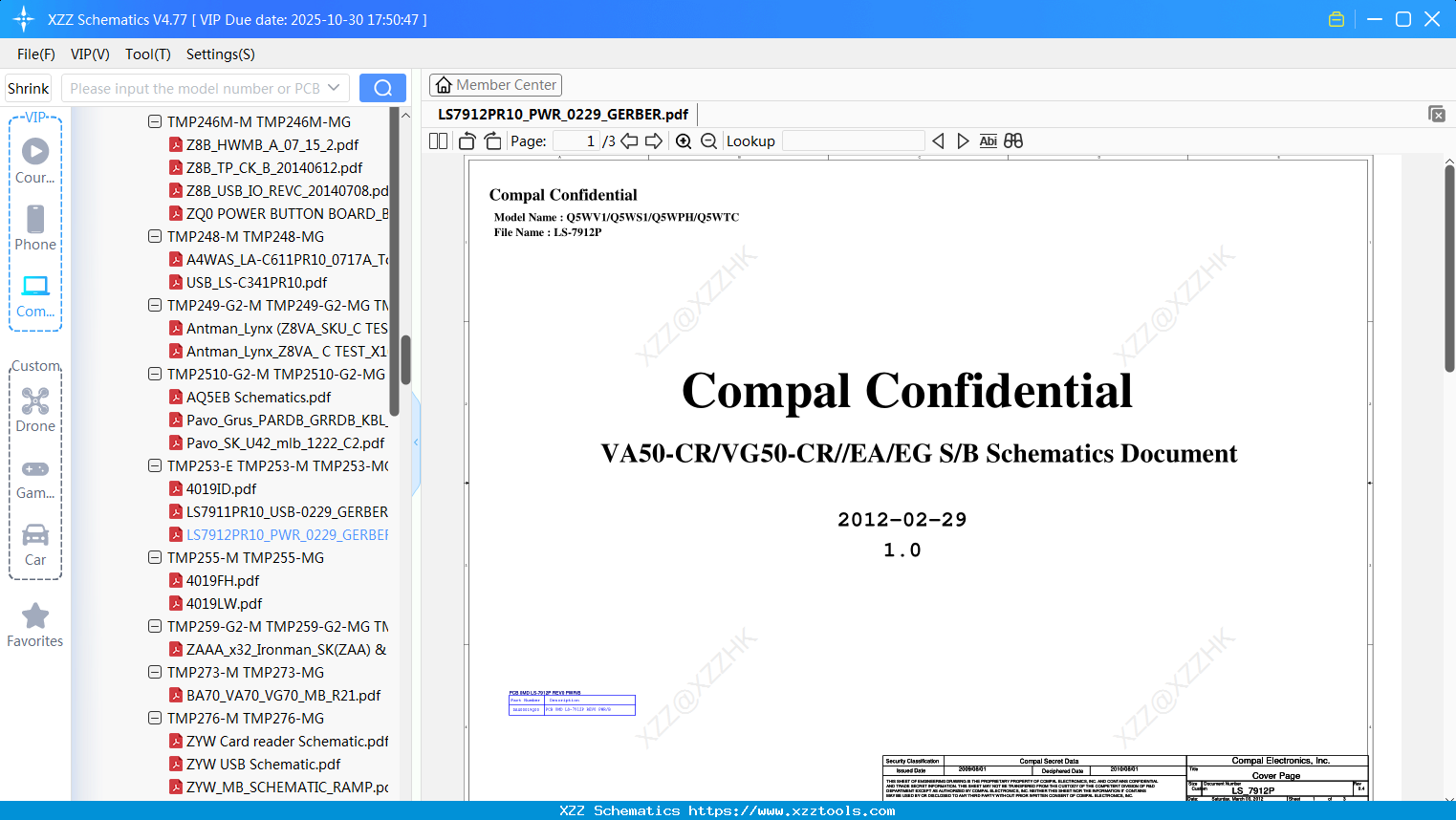The height and width of the screenshot is (820, 1456).
Task: Open the A4WAS_LA-C611PR10_0717A file
Action: [278, 260]
